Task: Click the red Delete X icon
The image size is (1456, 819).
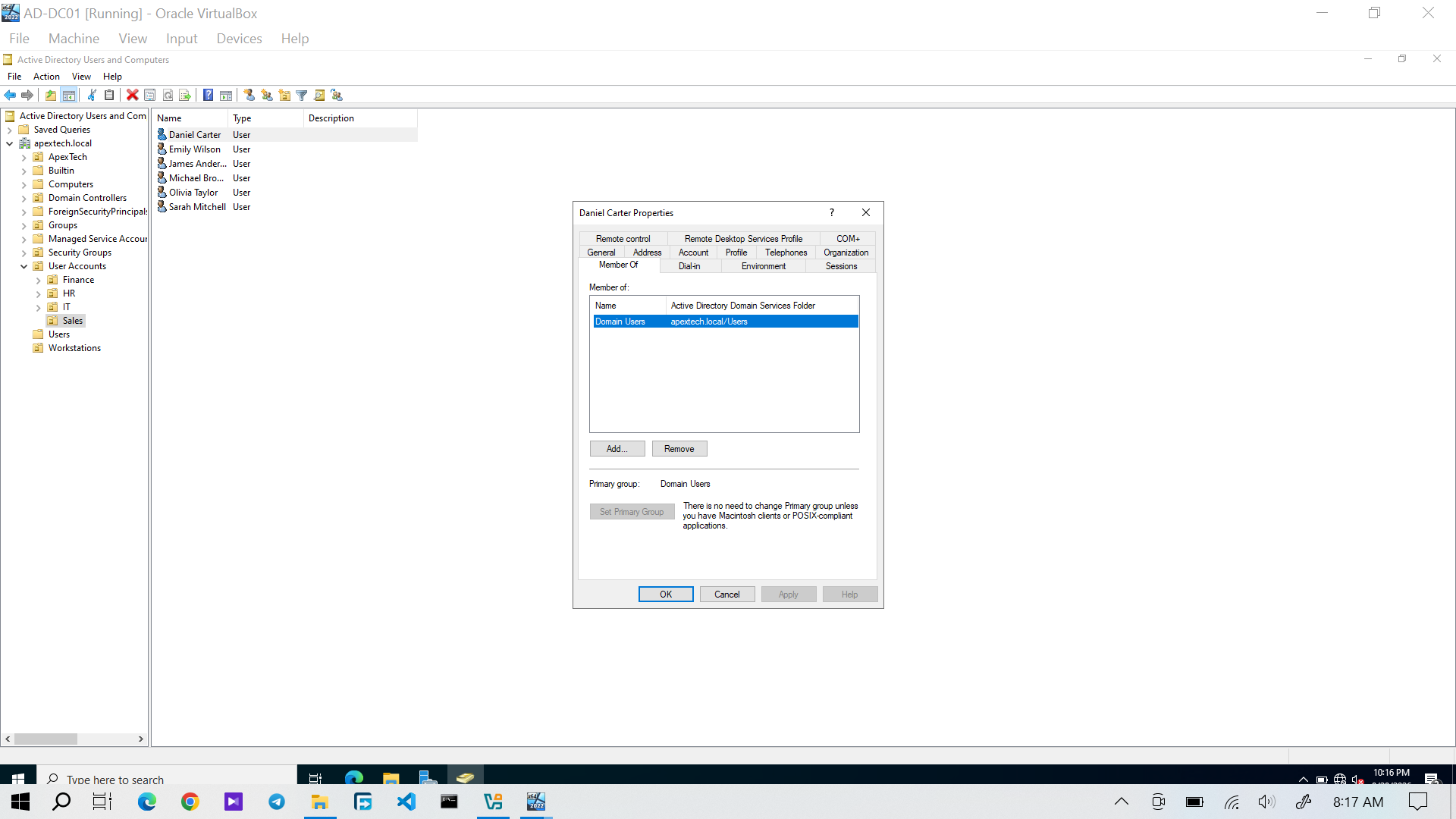Action: (132, 95)
